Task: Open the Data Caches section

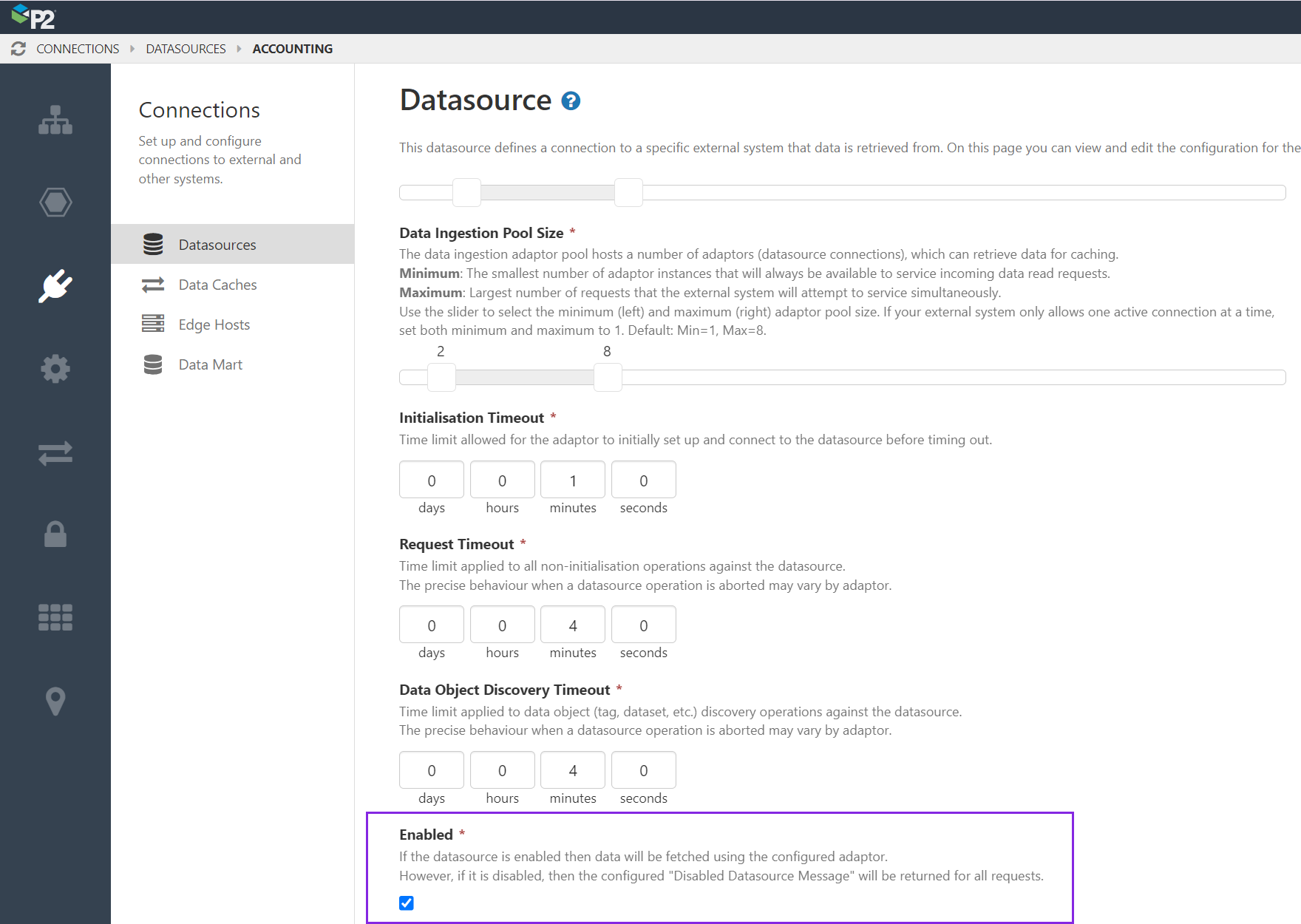Action: (x=217, y=284)
